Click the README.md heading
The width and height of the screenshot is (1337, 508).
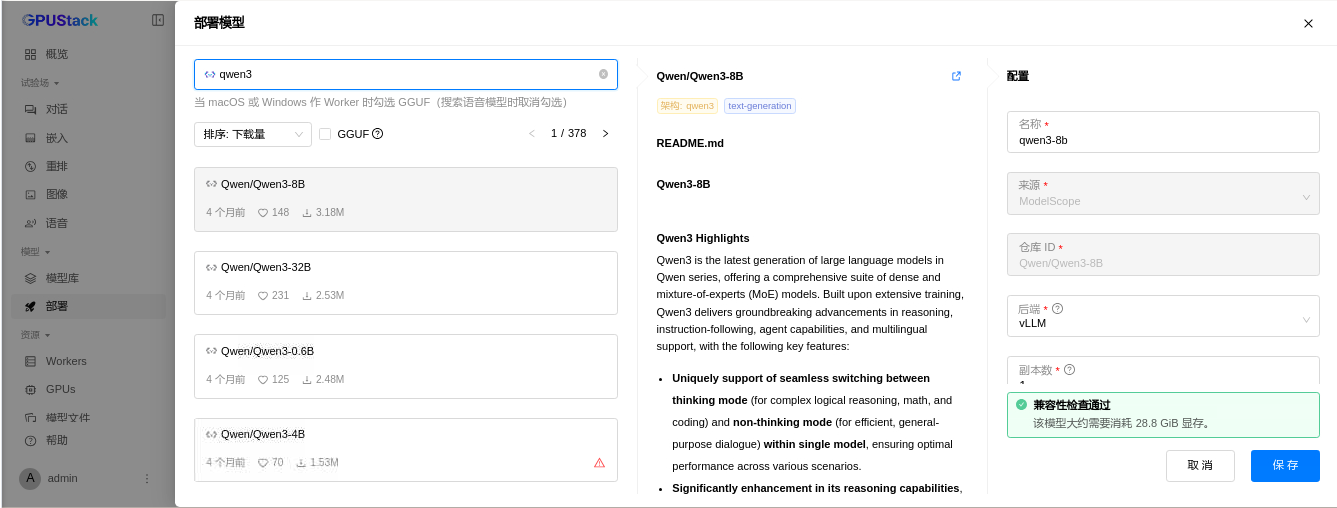point(690,143)
